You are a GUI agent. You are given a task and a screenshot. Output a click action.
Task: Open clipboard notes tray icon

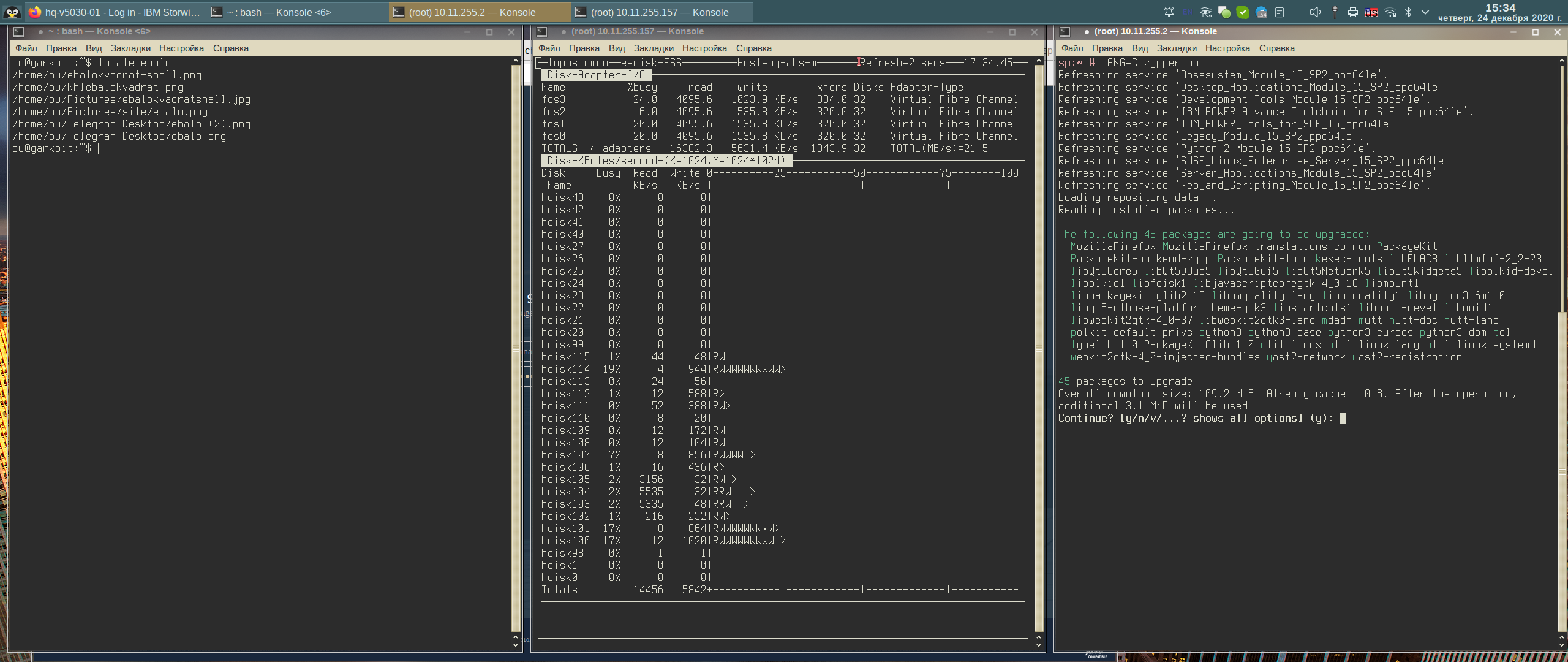click(x=1280, y=12)
